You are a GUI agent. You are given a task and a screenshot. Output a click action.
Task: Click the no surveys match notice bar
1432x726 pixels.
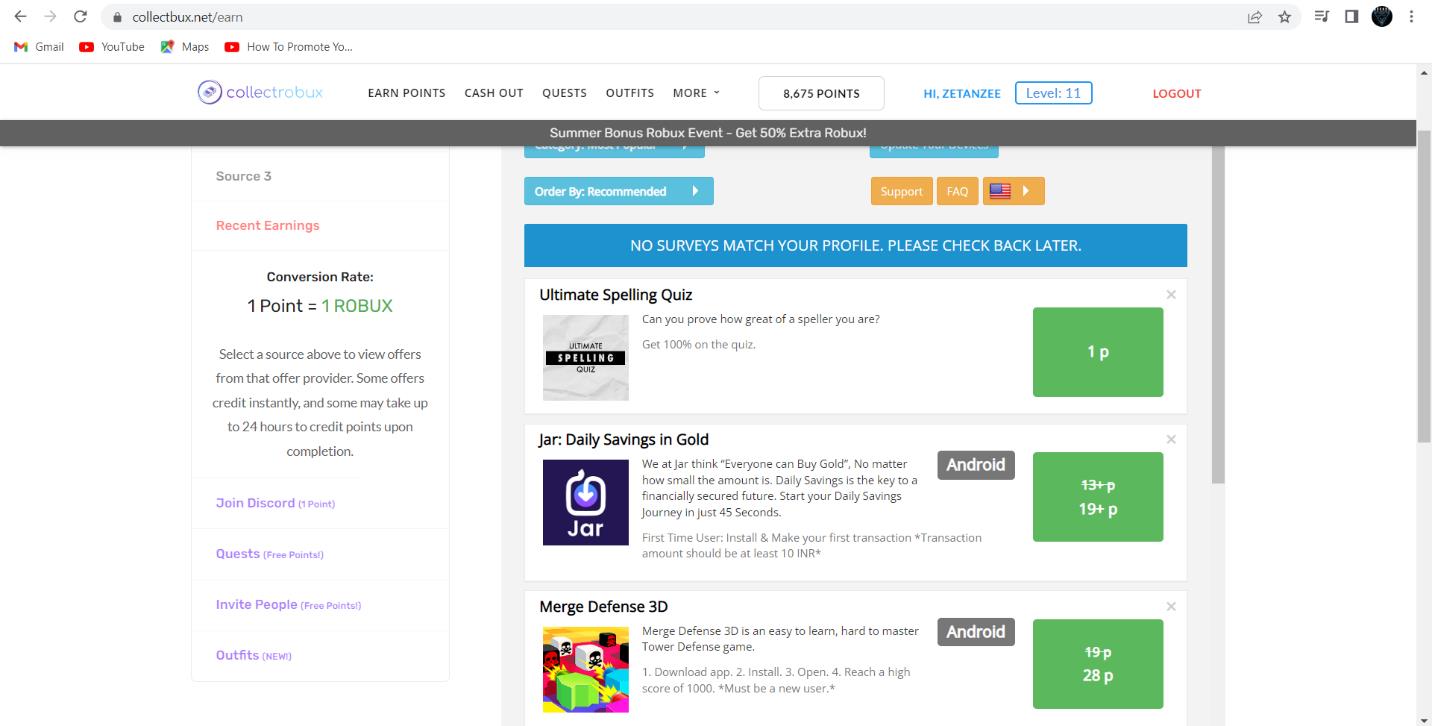click(x=855, y=245)
